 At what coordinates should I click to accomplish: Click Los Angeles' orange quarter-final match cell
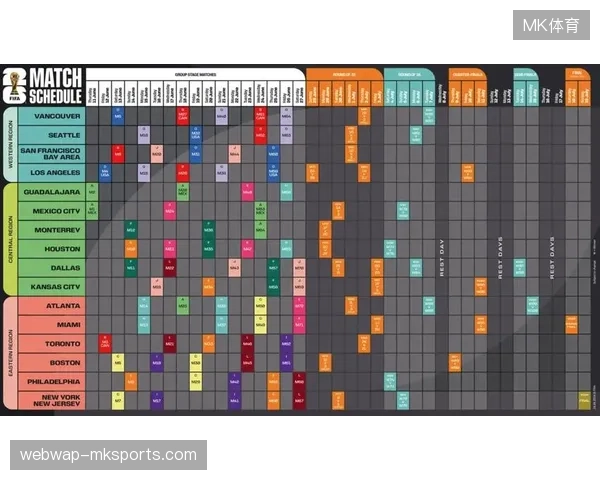coord(467,173)
